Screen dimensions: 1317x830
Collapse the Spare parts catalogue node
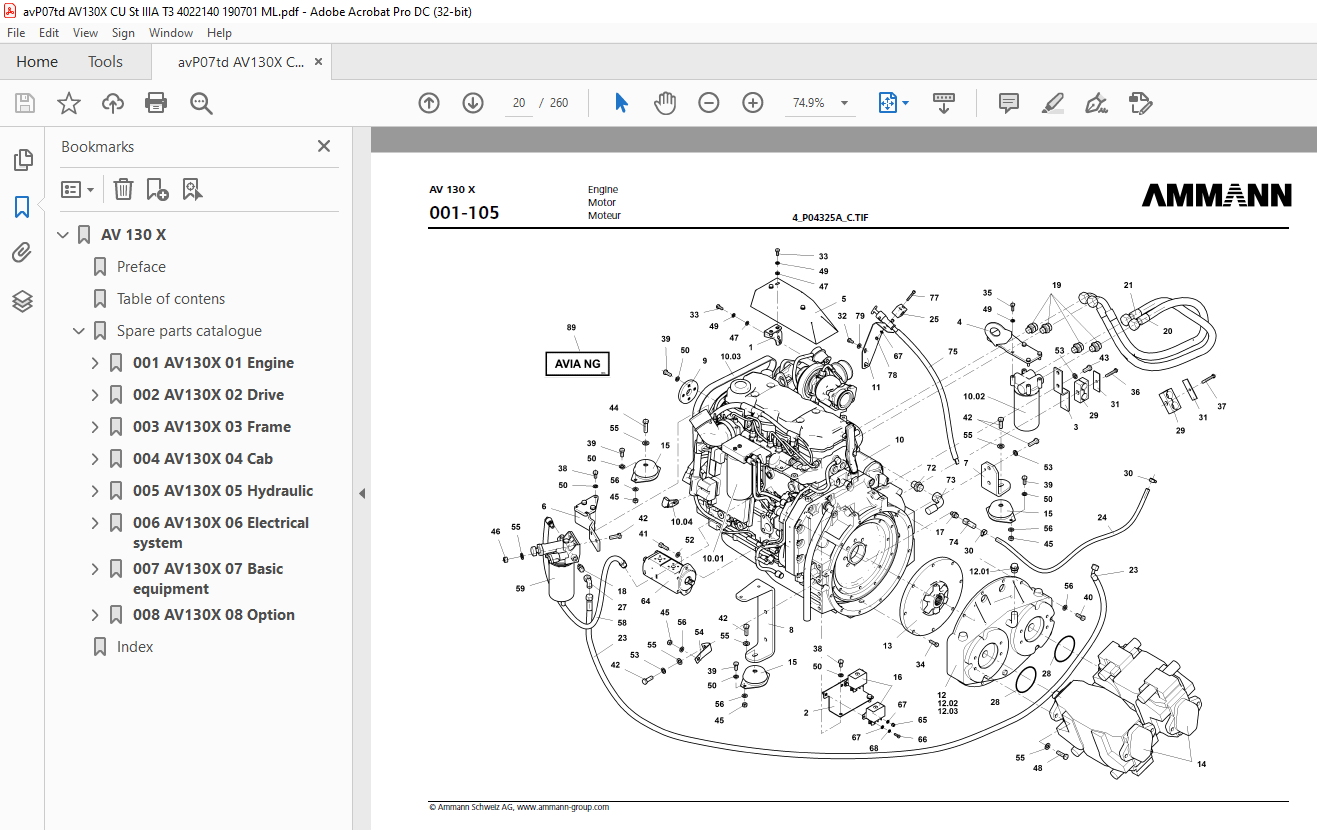(x=80, y=331)
